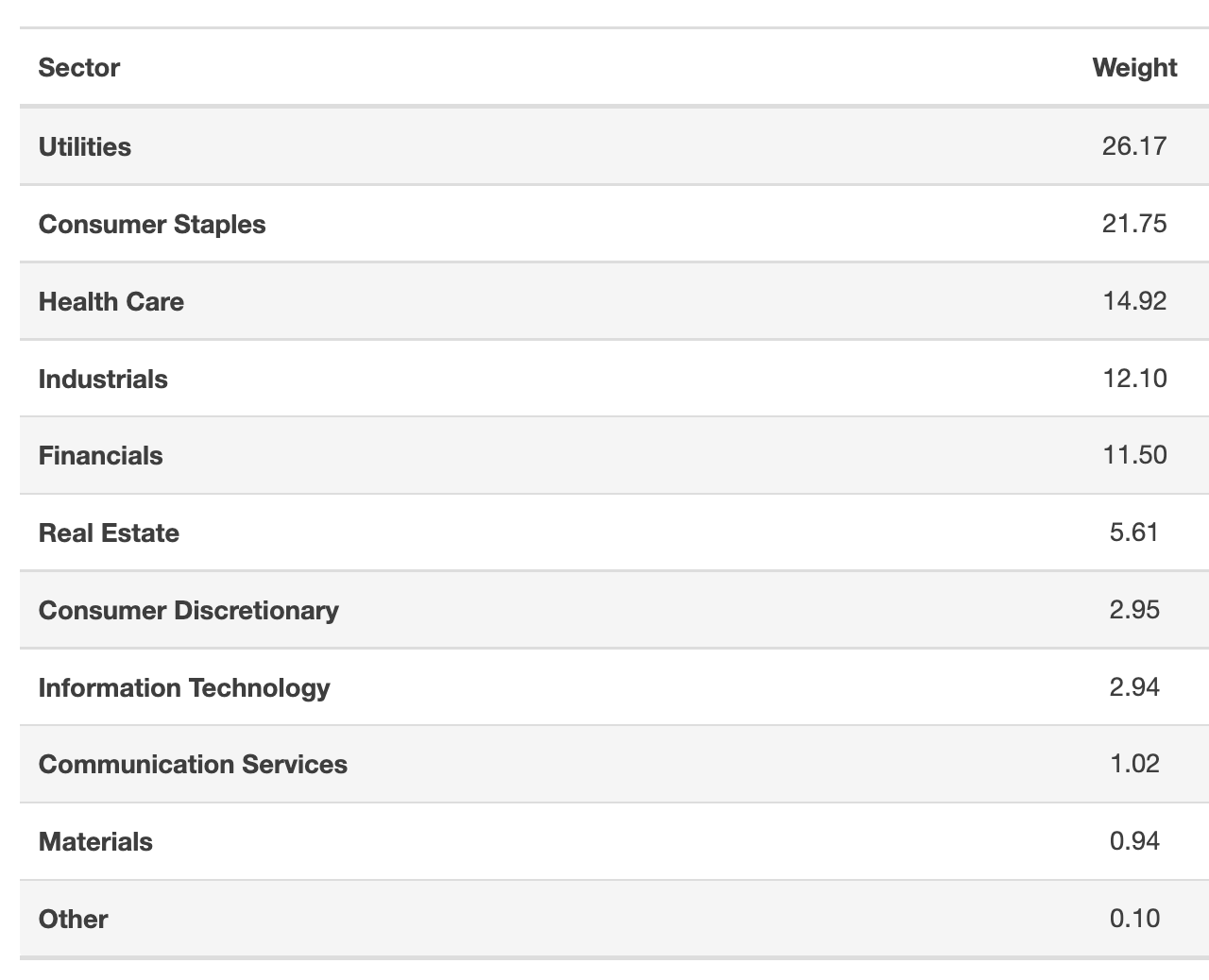1209x980 pixels.
Task: Select Communication Services row label
Action: coord(193,765)
